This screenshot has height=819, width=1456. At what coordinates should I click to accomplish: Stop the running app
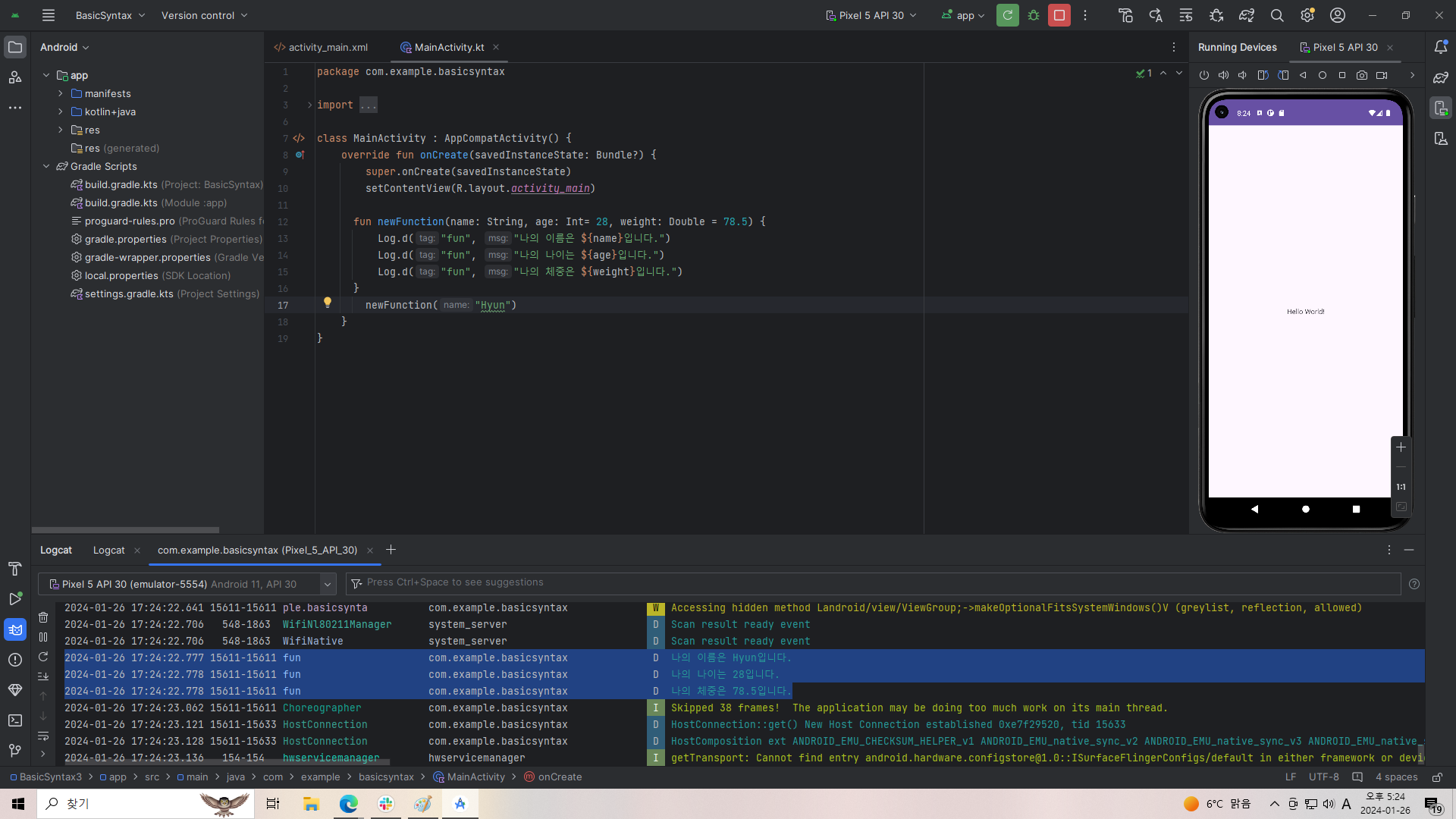[1059, 15]
